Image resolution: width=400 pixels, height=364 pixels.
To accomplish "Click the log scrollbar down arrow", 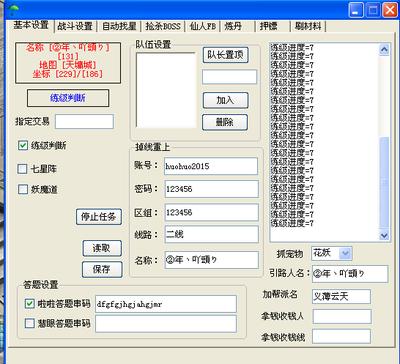I will [x=384, y=236].
